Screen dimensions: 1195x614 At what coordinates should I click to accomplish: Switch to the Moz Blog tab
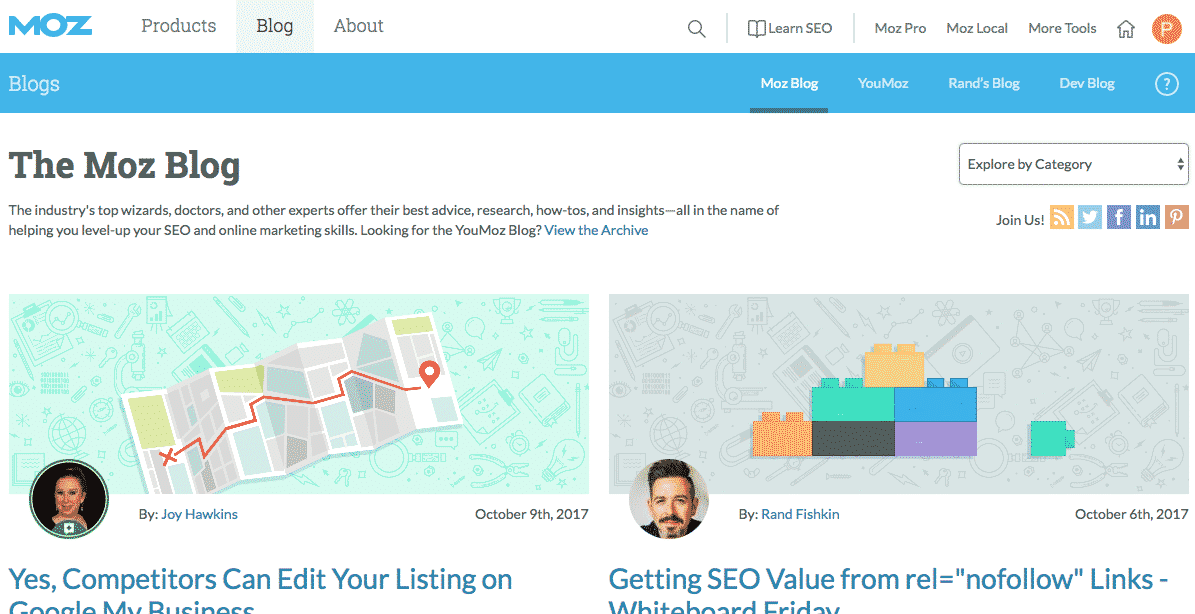[789, 84]
